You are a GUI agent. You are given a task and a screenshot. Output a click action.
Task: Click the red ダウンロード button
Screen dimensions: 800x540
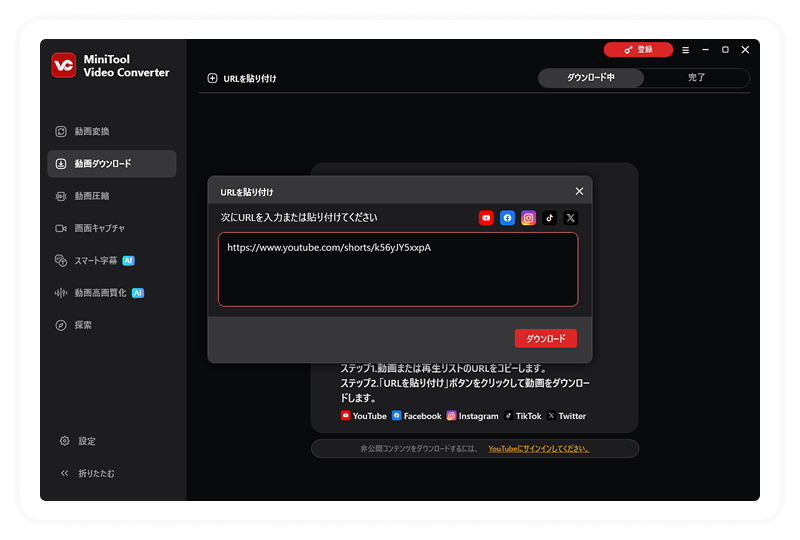pyautogui.click(x=546, y=338)
